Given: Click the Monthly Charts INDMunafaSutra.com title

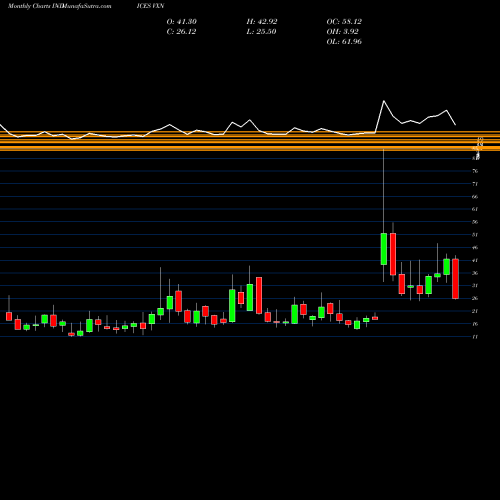Looking at the screenshot, I should coord(59,6).
